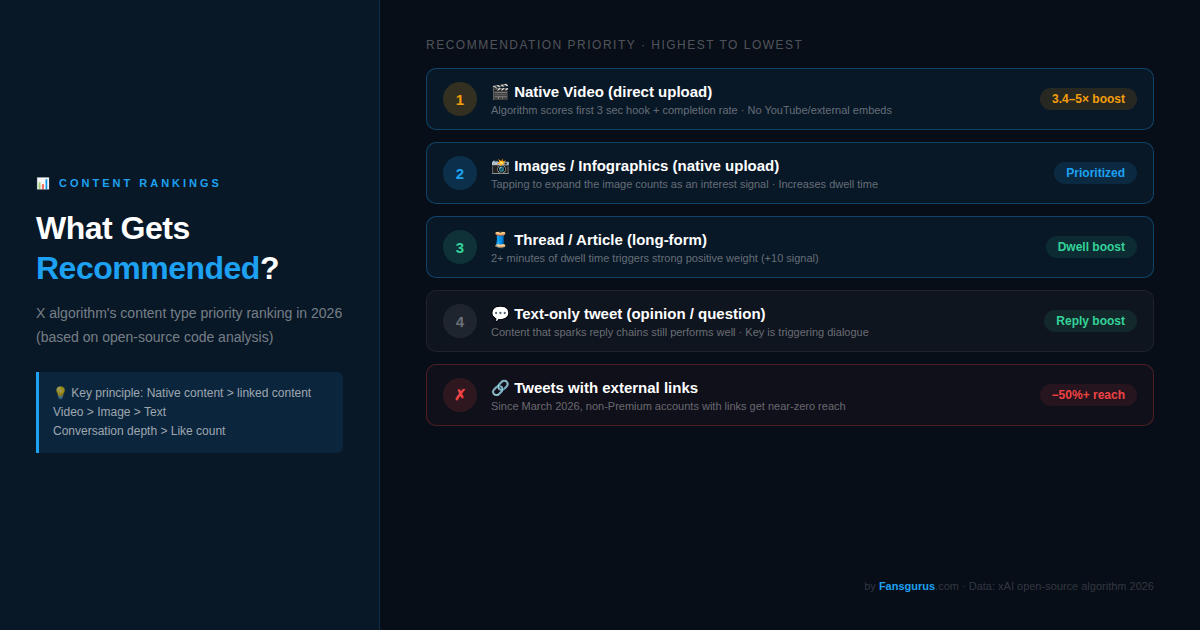Image resolution: width=1200 pixels, height=630 pixels.
Task: Click the Prioritized badge
Action: 1095,173
